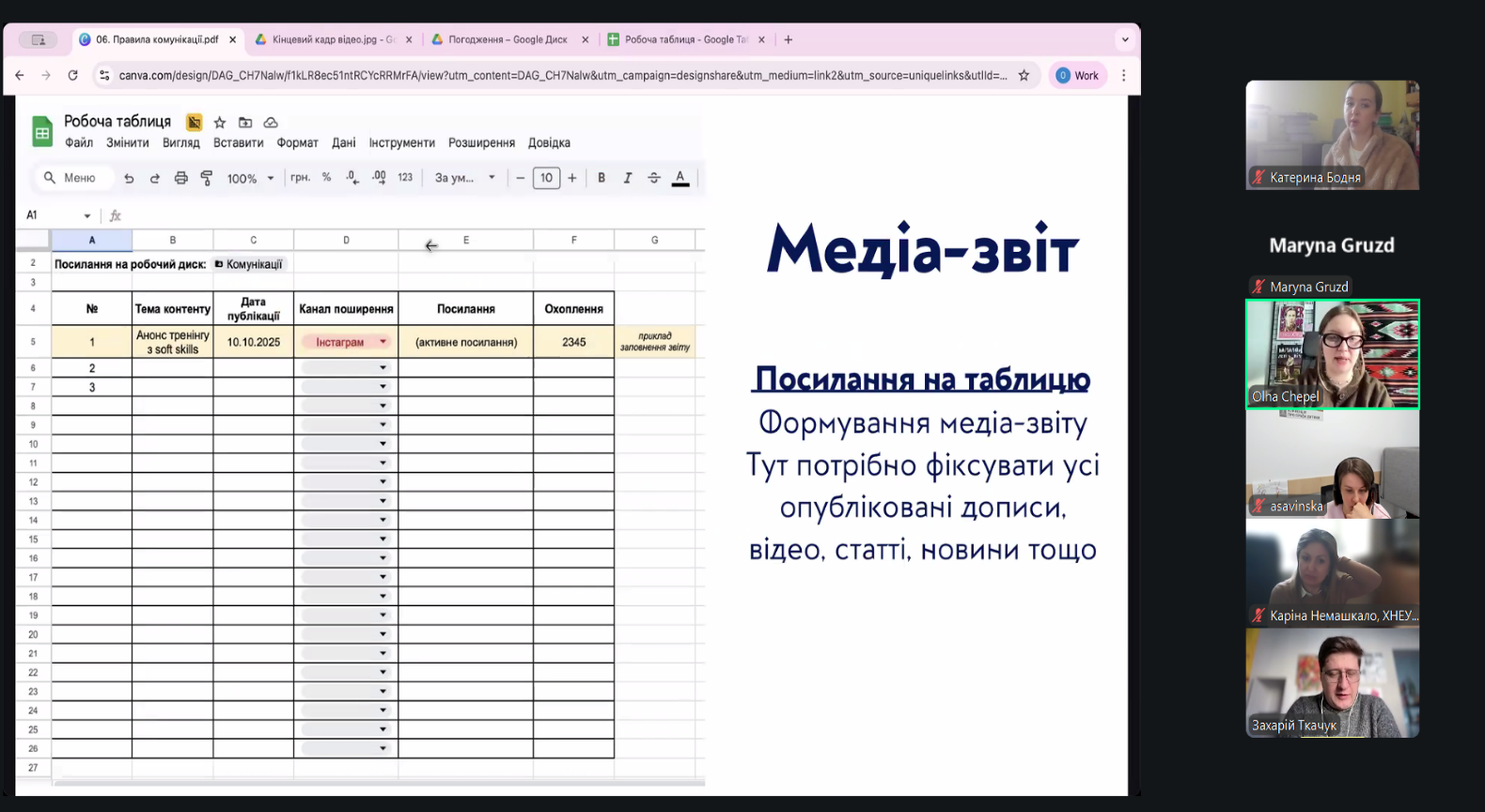Toggle strikethrough formatting button
Image resolution: width=1485 pixels, height=812 pixels.
point(654,178)
